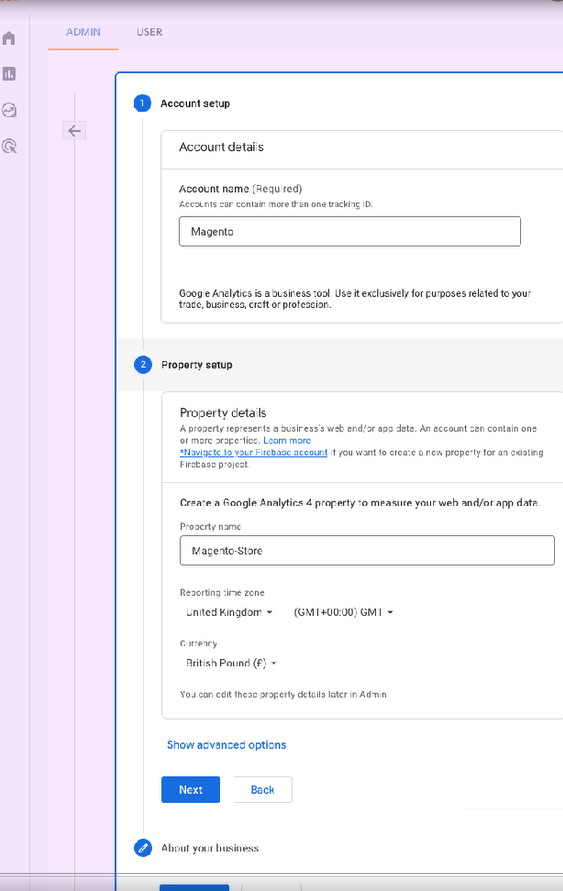The image size is (563, 891).
Task: Expand Show advanced options
Action: point(226,745)
